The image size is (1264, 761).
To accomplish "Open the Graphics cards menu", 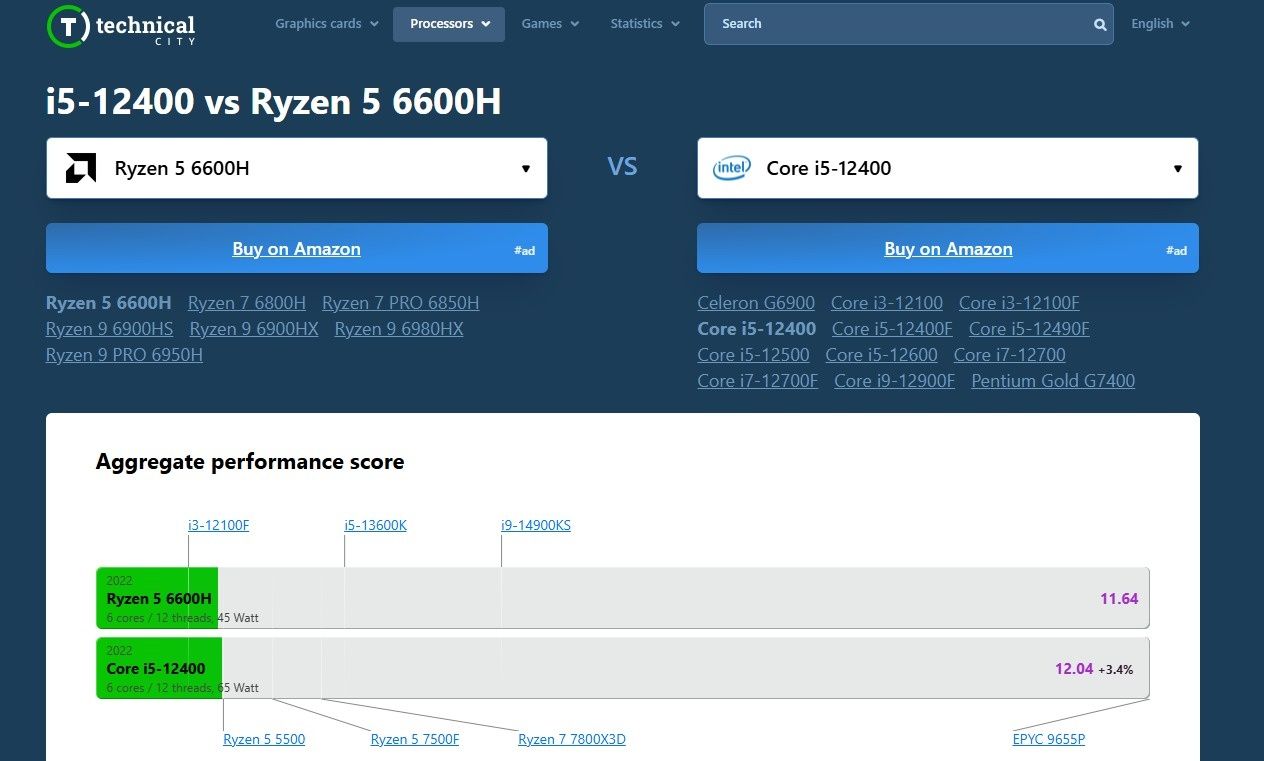I will point(327,24).
